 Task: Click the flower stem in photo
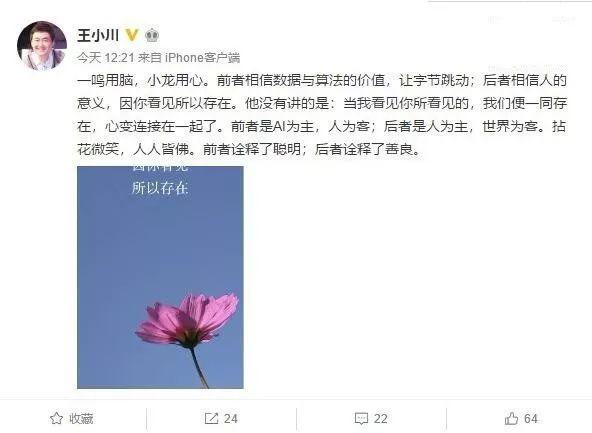click(x=199, y=368)
